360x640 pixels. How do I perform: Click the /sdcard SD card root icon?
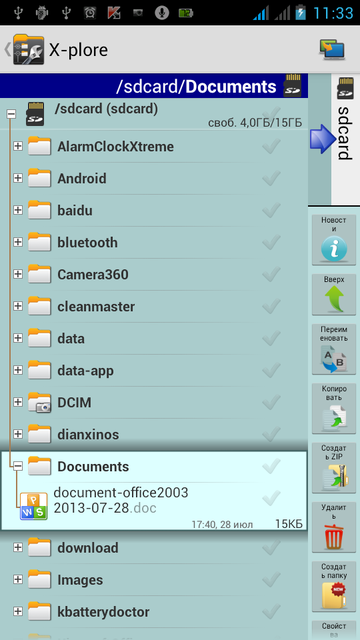click(x=35, y=114)
